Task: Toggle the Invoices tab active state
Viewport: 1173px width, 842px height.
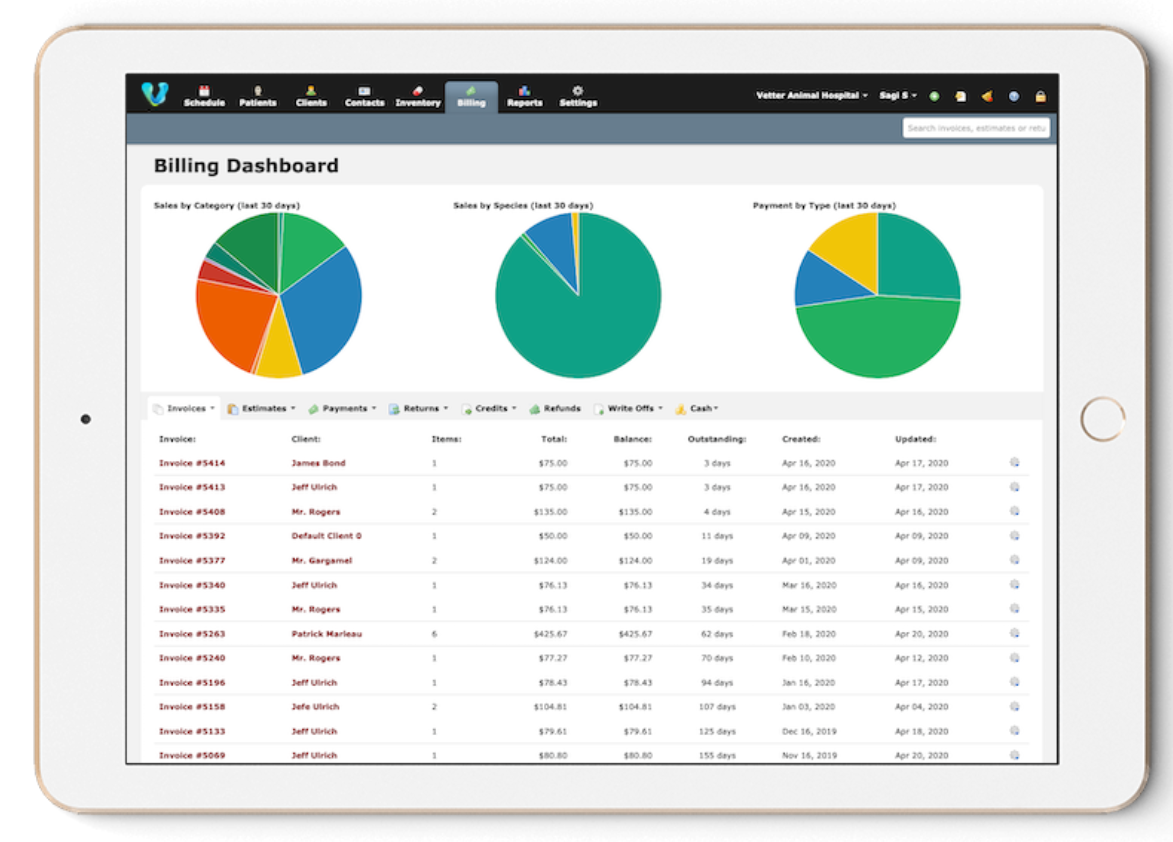Action: 183,408
